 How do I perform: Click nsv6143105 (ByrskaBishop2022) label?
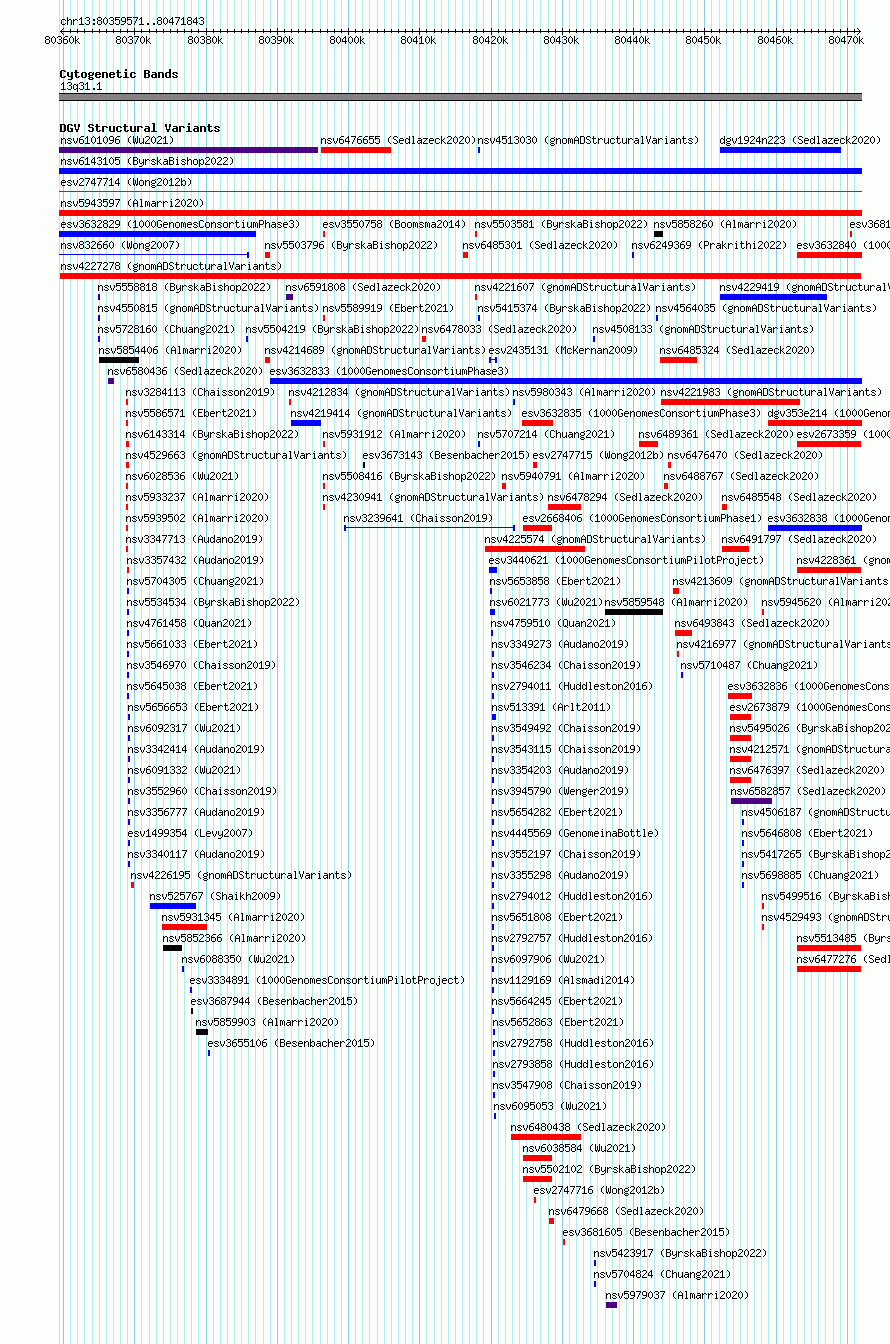(x=147, y=161)
